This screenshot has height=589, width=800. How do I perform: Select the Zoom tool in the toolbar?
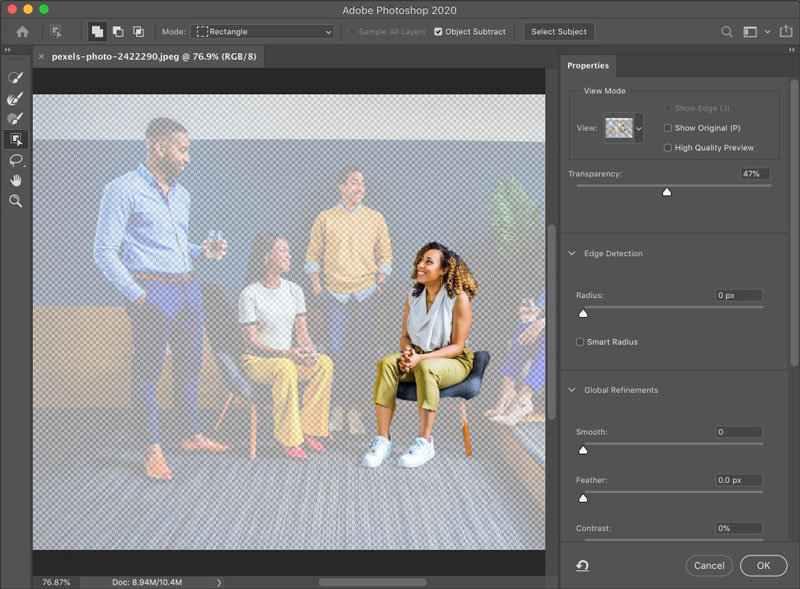[15, 201]
